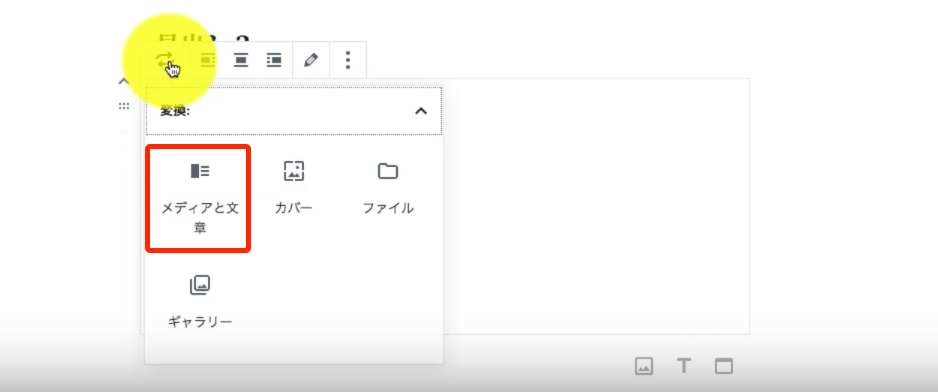The height and width of the screenshot is (392, 938).
Task: Select the align center toolbar icon
Action: click(240, 60)
